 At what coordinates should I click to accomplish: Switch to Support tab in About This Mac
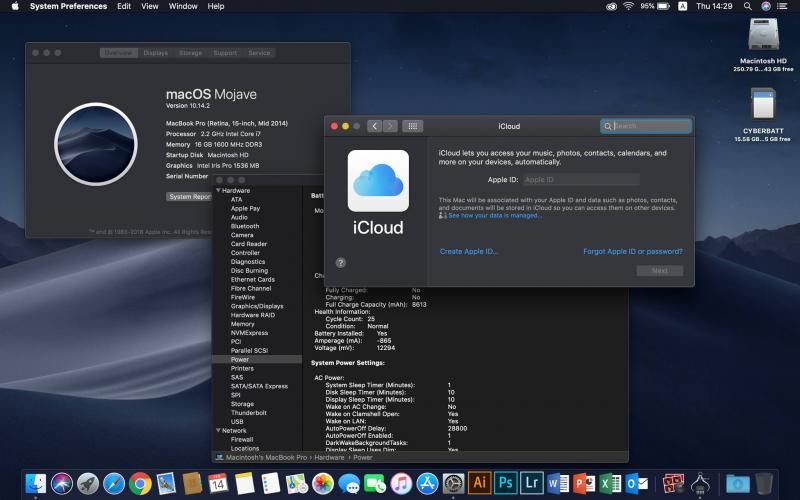coord(225,53)
